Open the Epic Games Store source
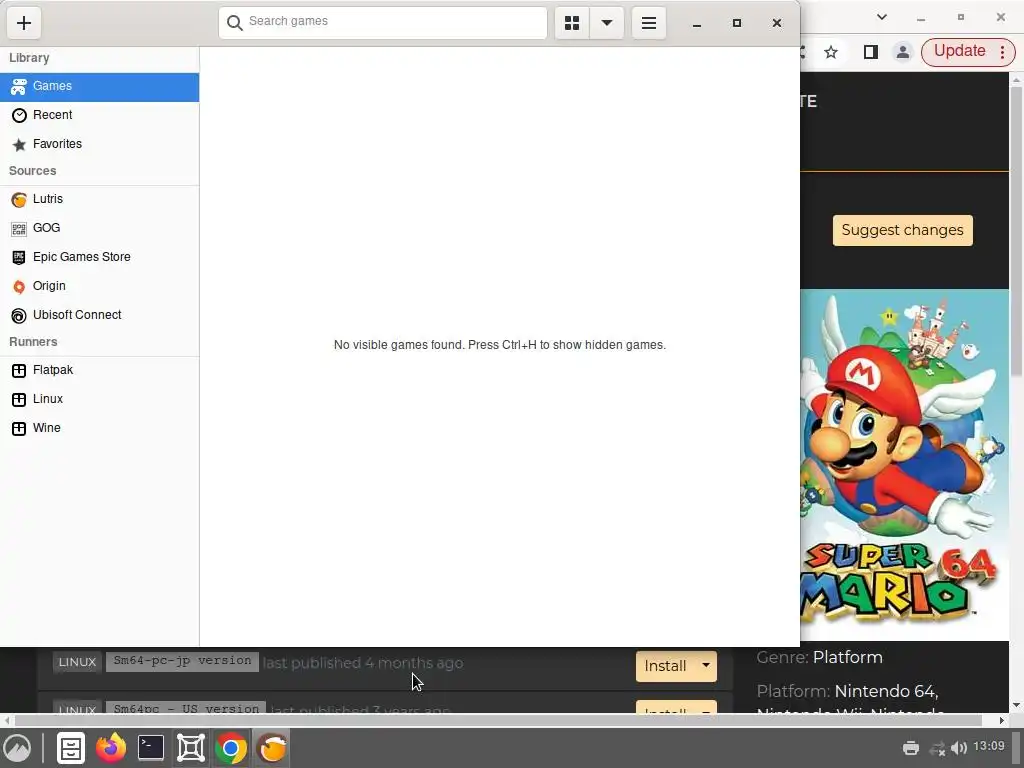This screenshot has height=768, width=1024. (99, 257)
